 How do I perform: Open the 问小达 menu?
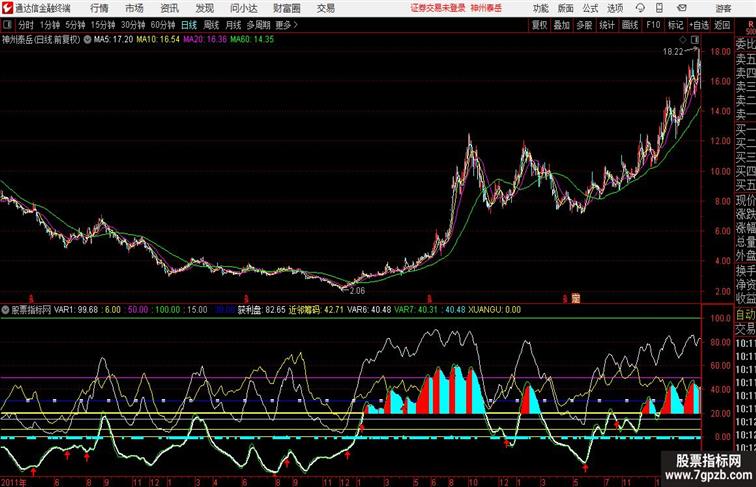[x=243, y=8]
